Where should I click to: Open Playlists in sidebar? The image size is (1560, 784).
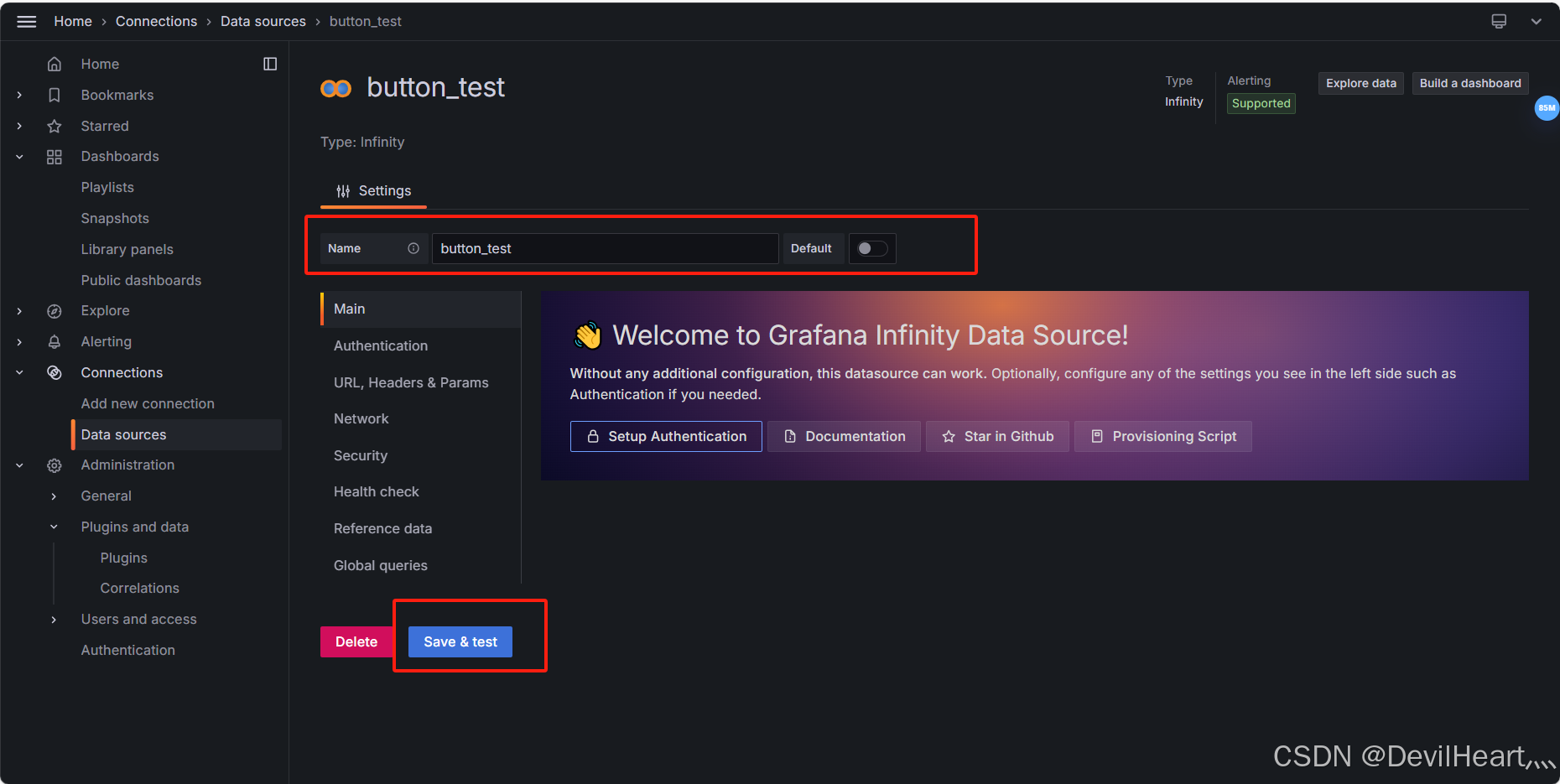click(107, 188)
